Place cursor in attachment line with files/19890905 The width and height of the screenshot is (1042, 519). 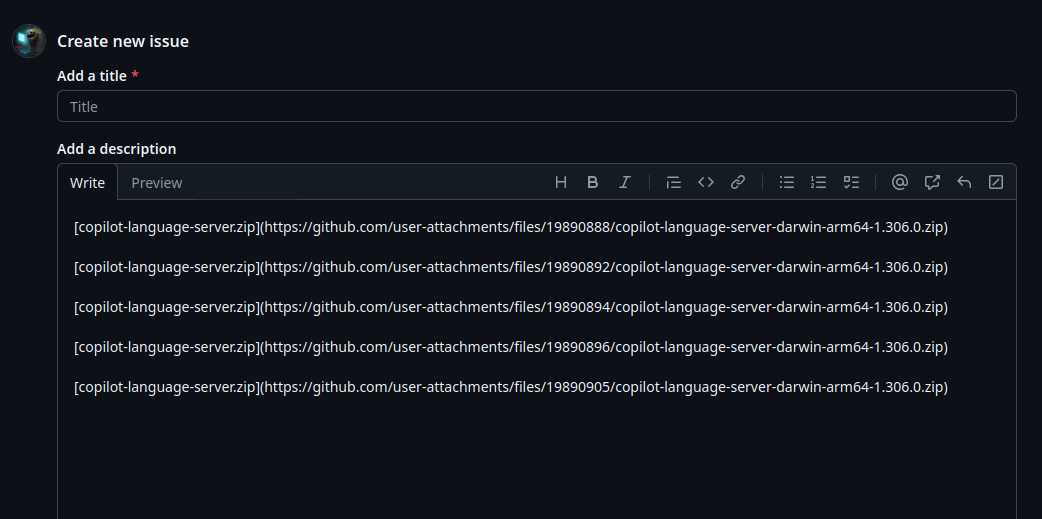coord(510,387)
